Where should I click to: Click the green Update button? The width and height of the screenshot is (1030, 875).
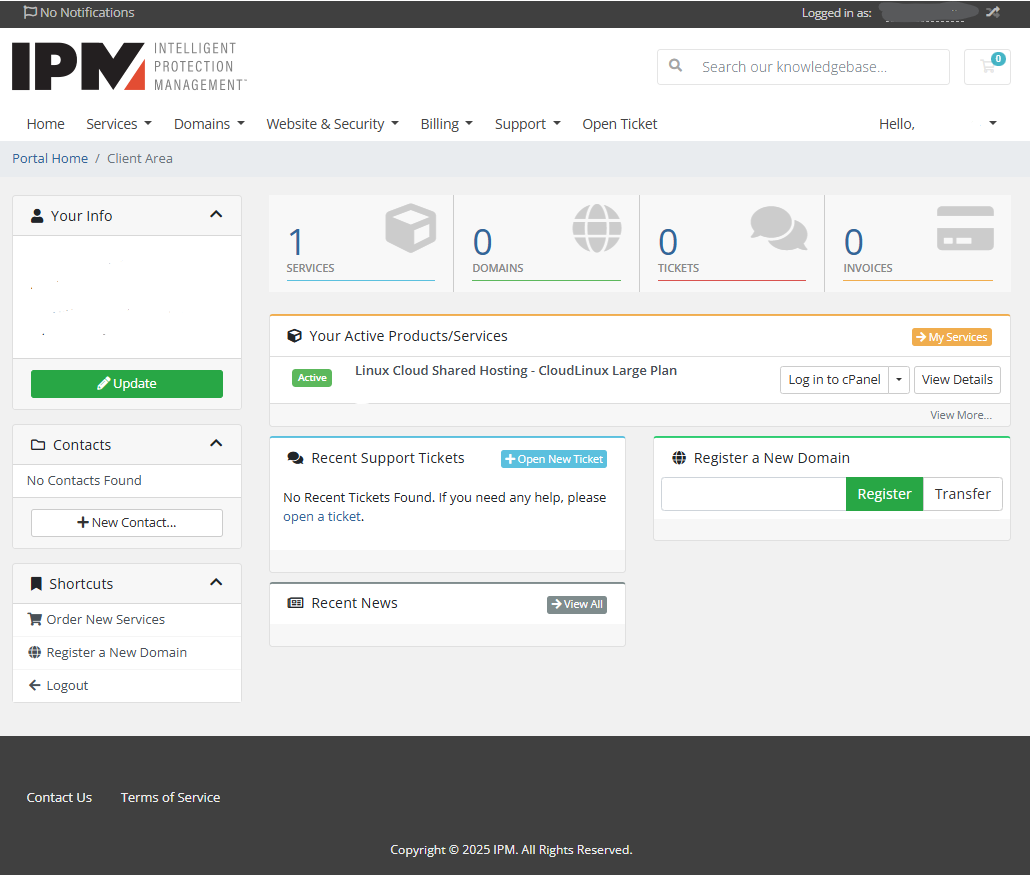(127, 384)
